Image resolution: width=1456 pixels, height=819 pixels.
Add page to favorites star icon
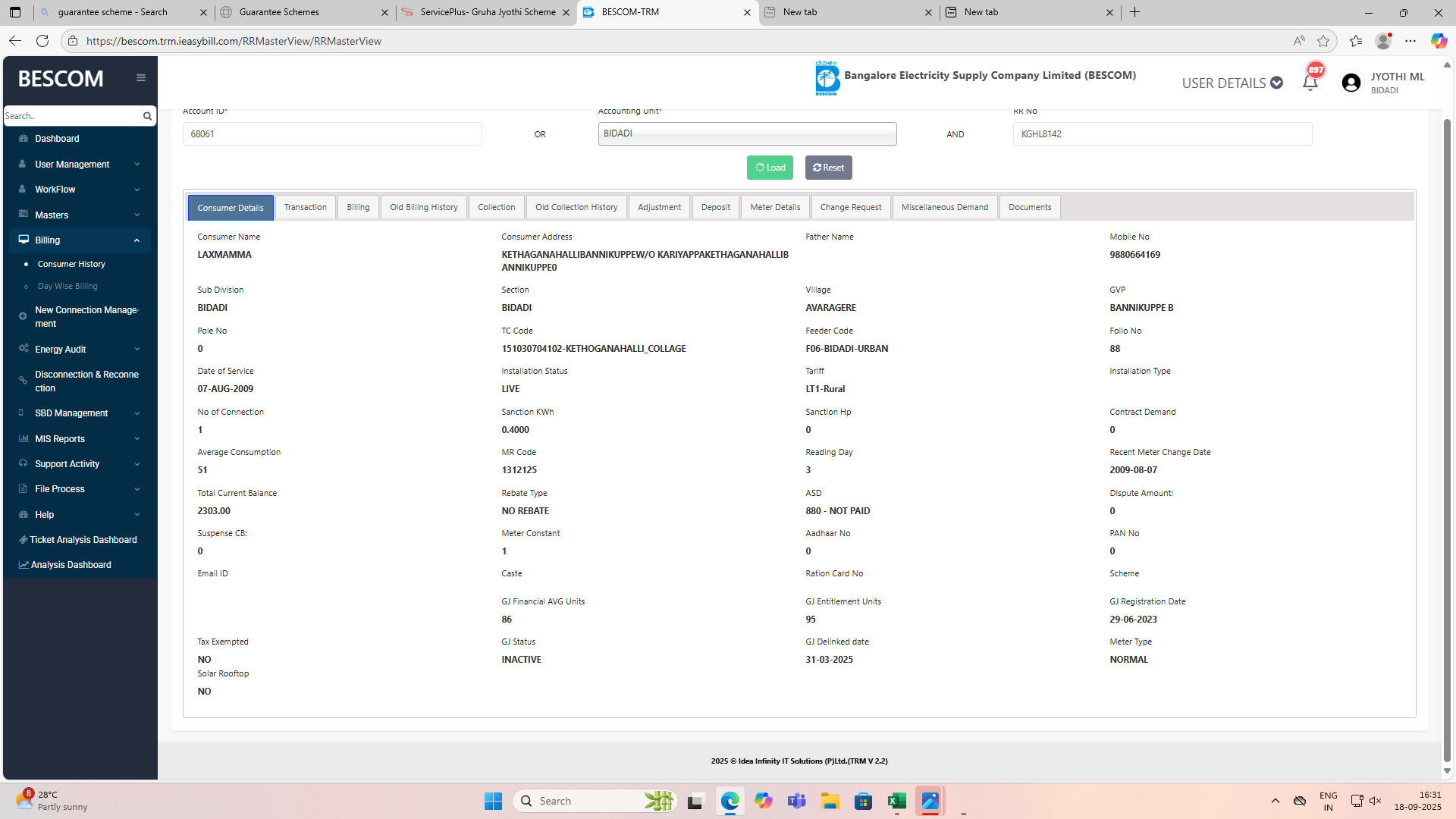click(1323, 41)
